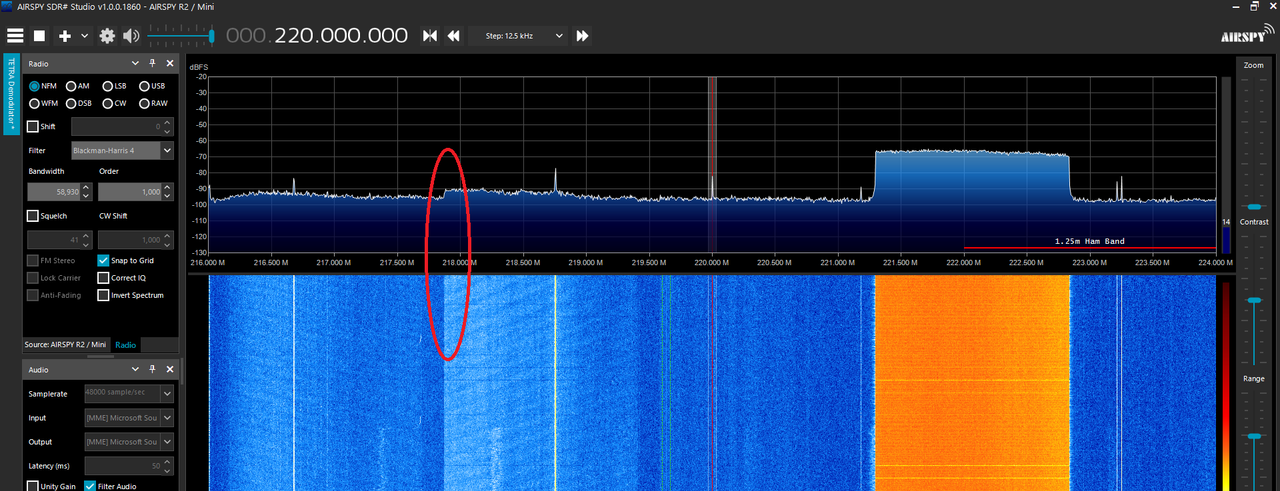The image size is (1280, 491).
Task: Click the 1.25m Ham Band label
Action: point(1089,241)
